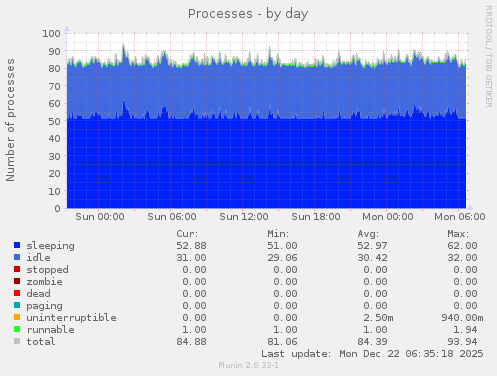Click the 'Number of processes' axis label
The image size is (497, 376).
(10, 120)
